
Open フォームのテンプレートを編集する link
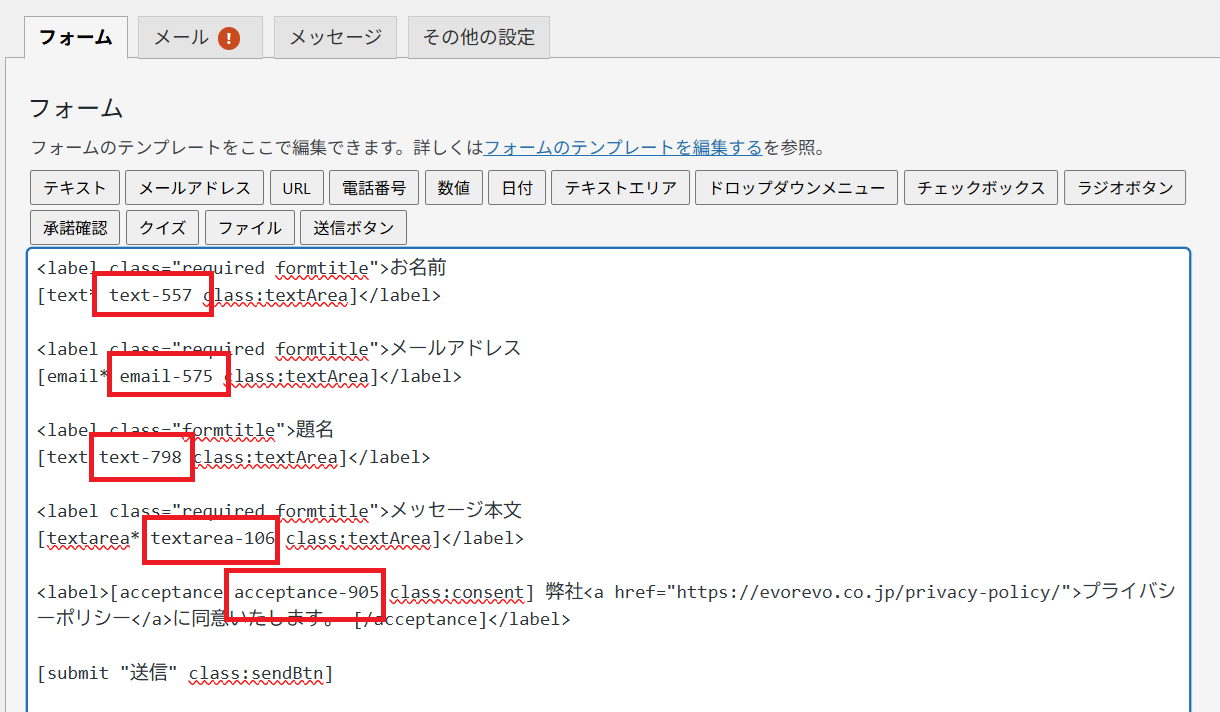coord(623,148)
